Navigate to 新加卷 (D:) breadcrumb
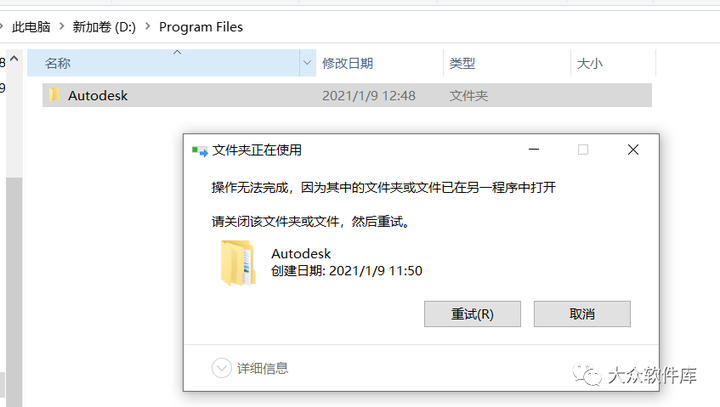720x407 pixels. click(104, 27)
